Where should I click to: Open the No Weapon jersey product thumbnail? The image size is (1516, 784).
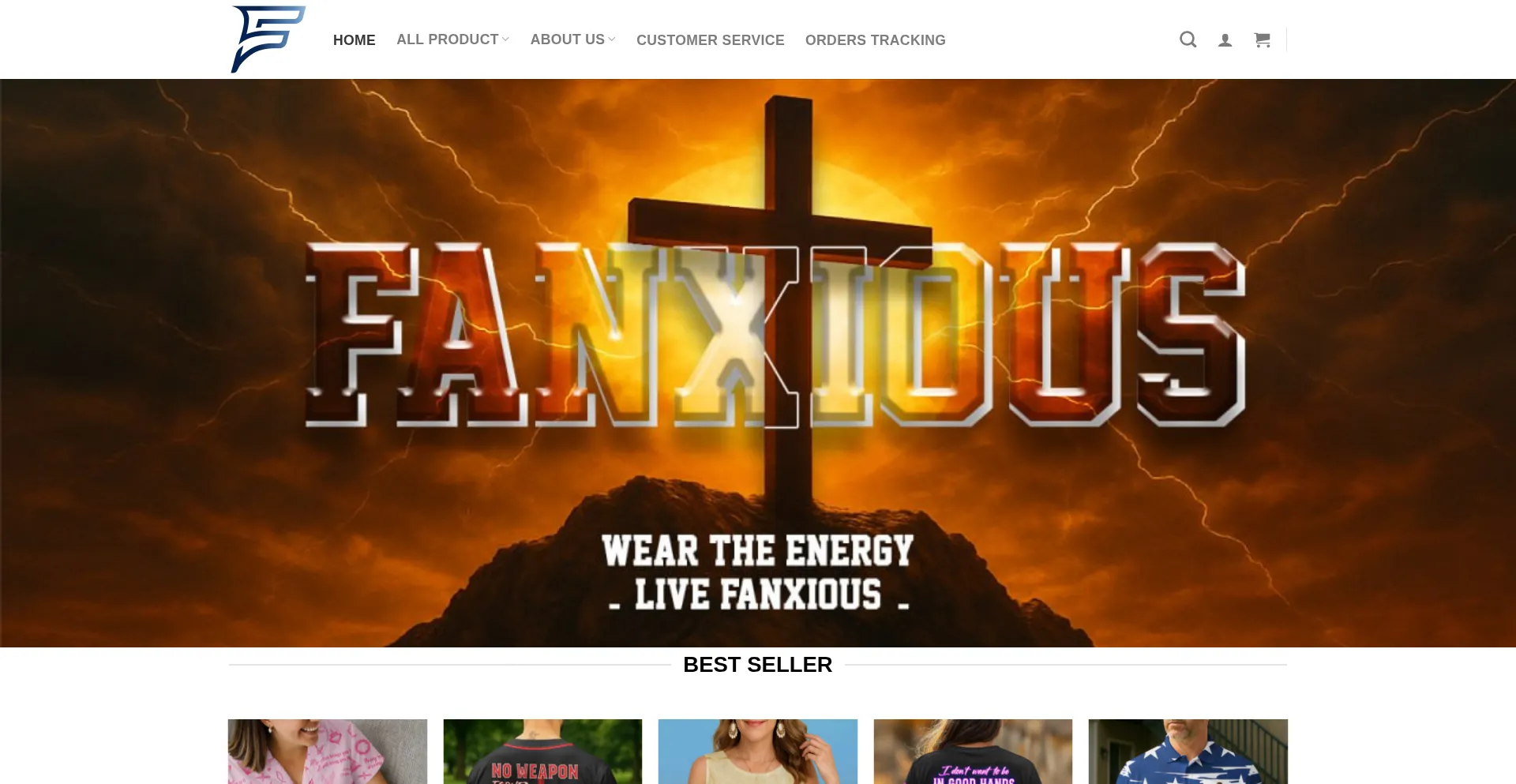tap(542, 752)
